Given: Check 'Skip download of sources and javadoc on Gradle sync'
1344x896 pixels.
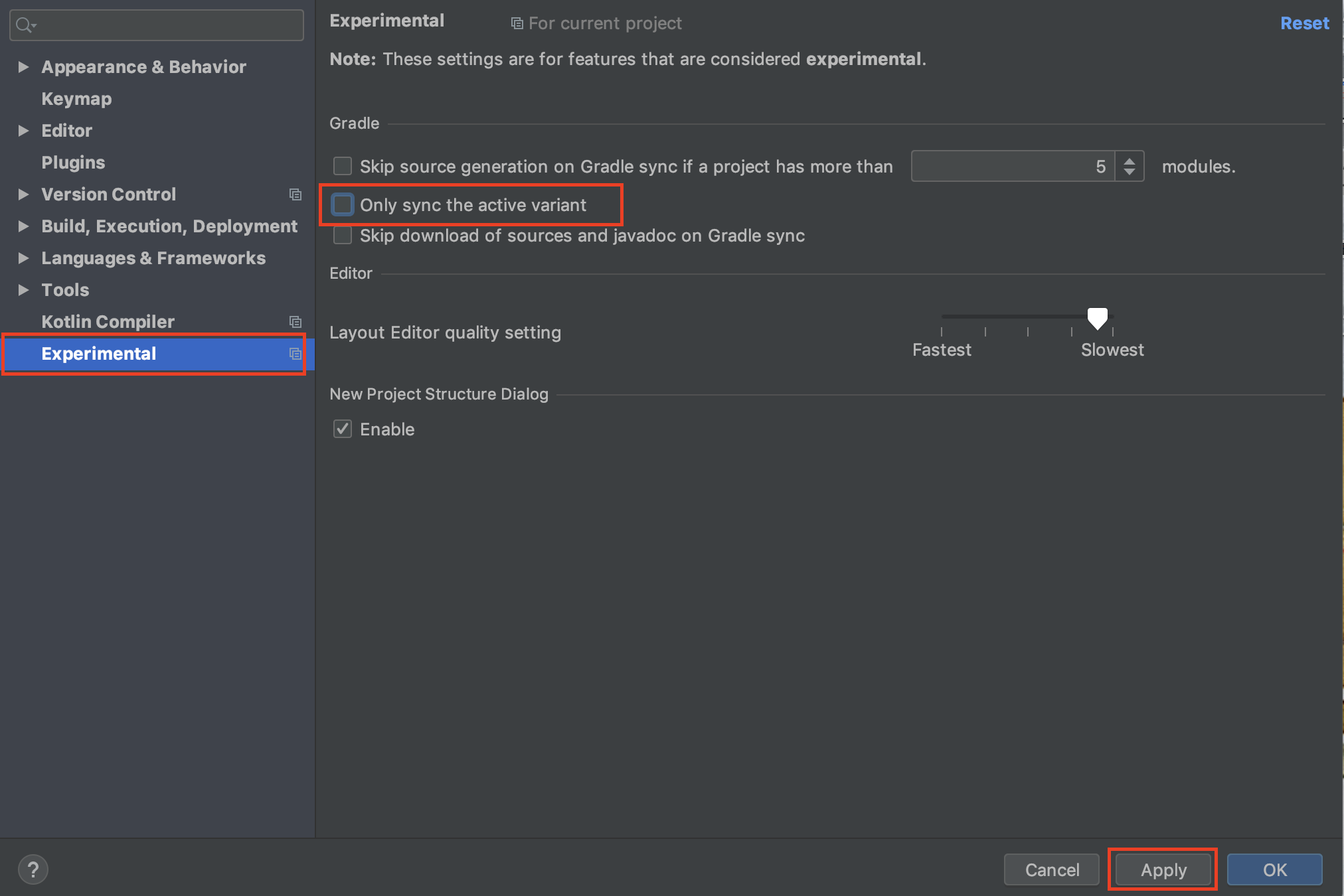Looking at the screenshot, I should pos(342,235).
